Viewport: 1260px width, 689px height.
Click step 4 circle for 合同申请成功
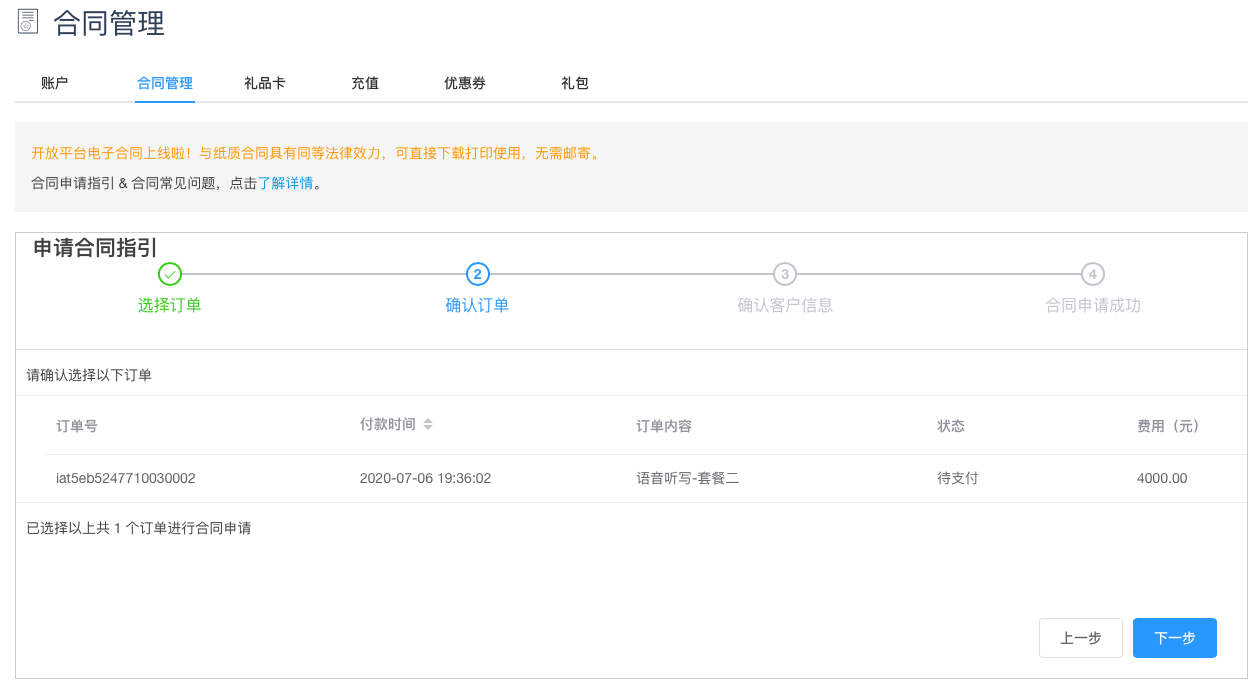1093,274
